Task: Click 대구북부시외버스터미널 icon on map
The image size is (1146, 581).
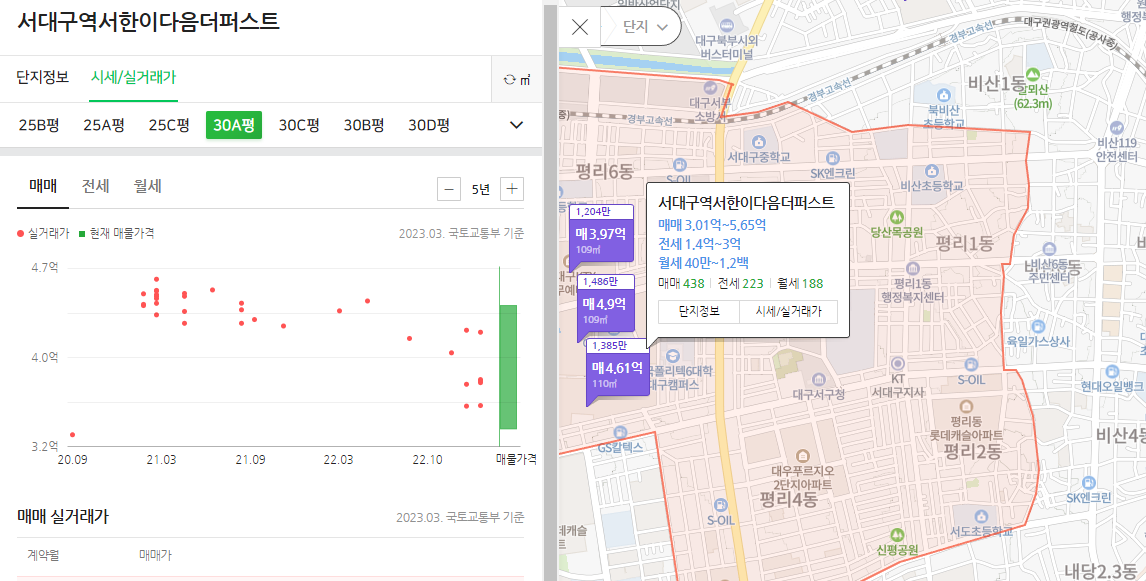Action: point(726,26)
